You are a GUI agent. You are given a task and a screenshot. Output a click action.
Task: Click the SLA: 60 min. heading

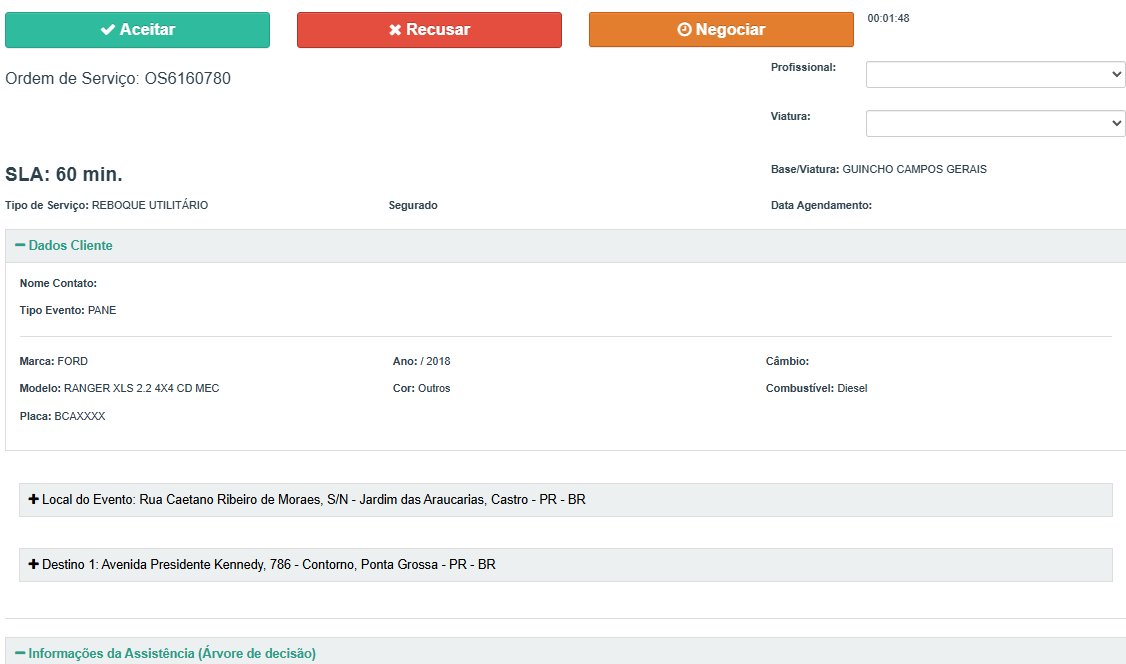tap(64, 174)
